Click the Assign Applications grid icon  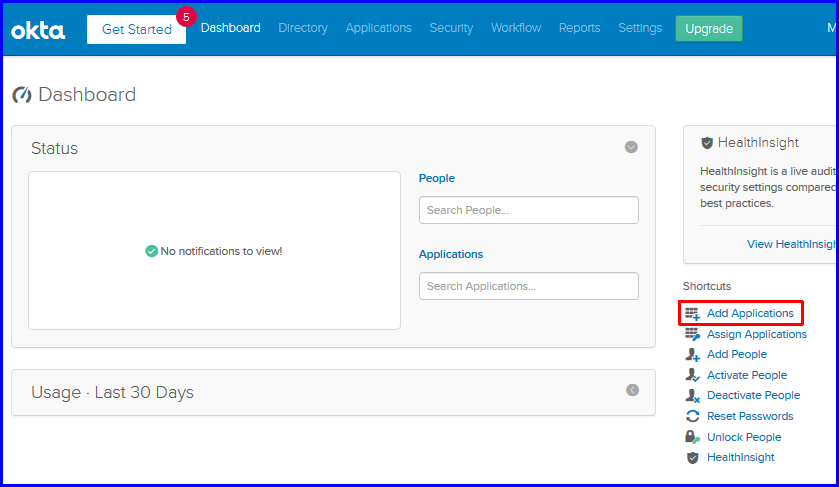[692, 334]
